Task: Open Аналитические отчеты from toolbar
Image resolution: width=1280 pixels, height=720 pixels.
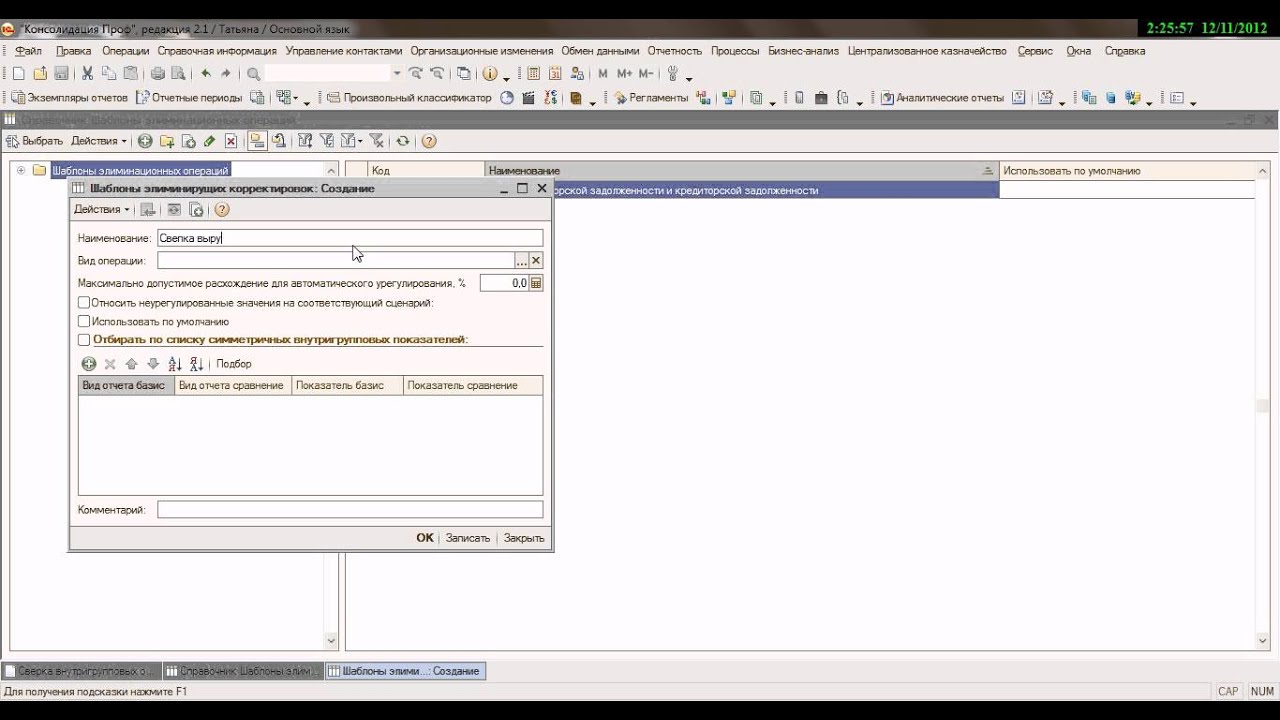Action: coord(941,98)
